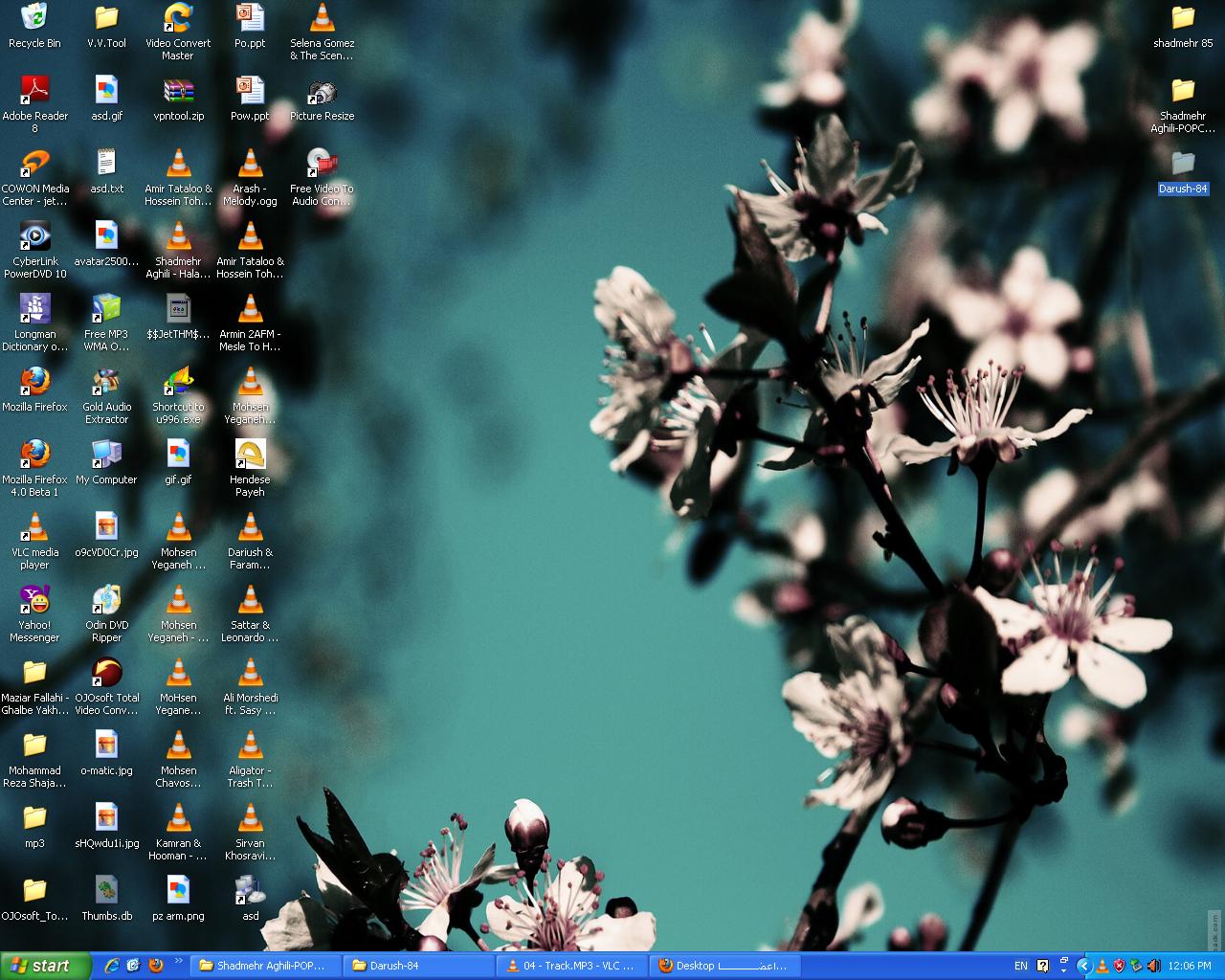Screen dimensions: 1225x980
Task: Click the My Computer desktop icon
Action: (x=106, y=455)
